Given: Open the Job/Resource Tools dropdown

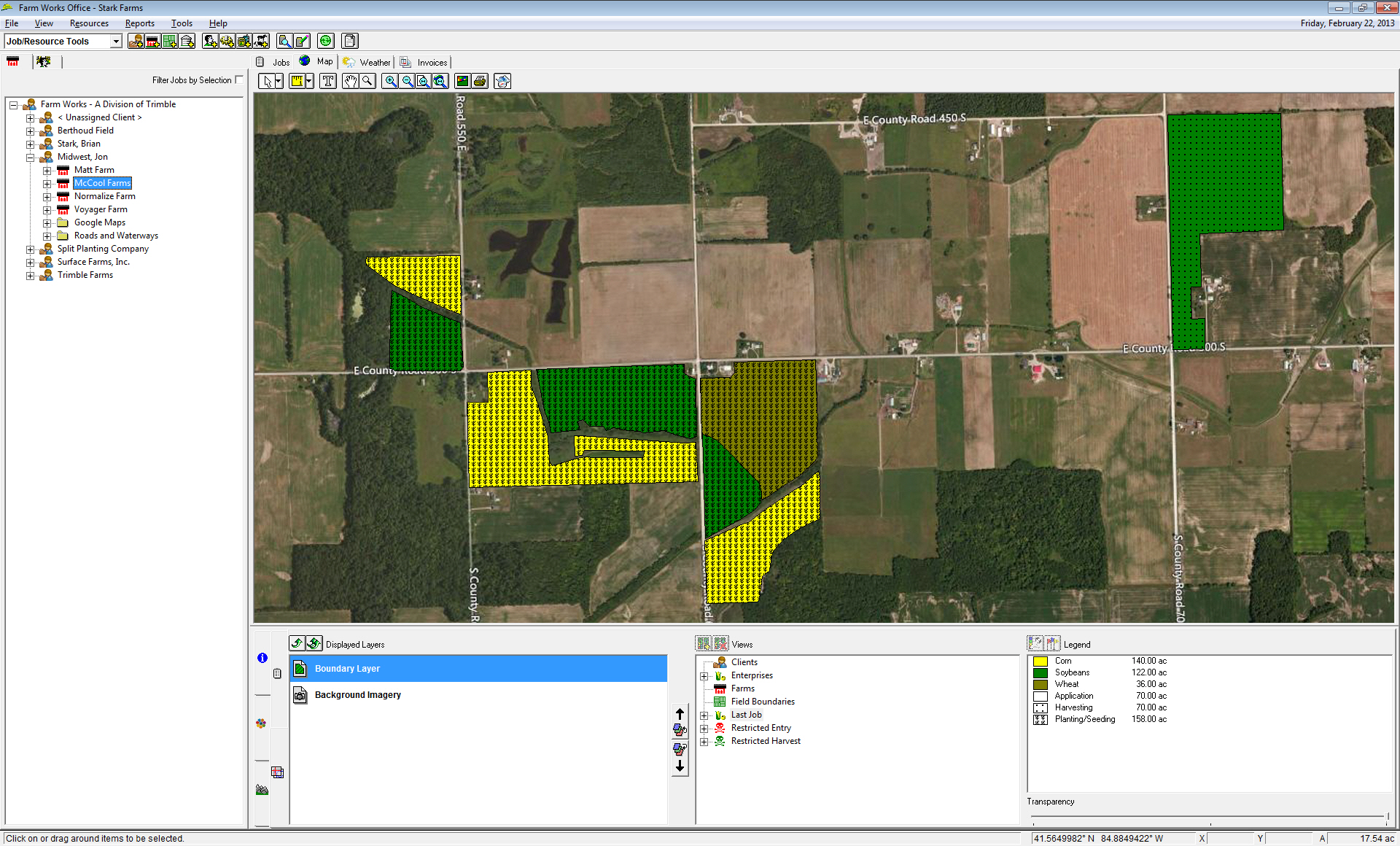Looking at the screenshot, I should tap(116, 42).
